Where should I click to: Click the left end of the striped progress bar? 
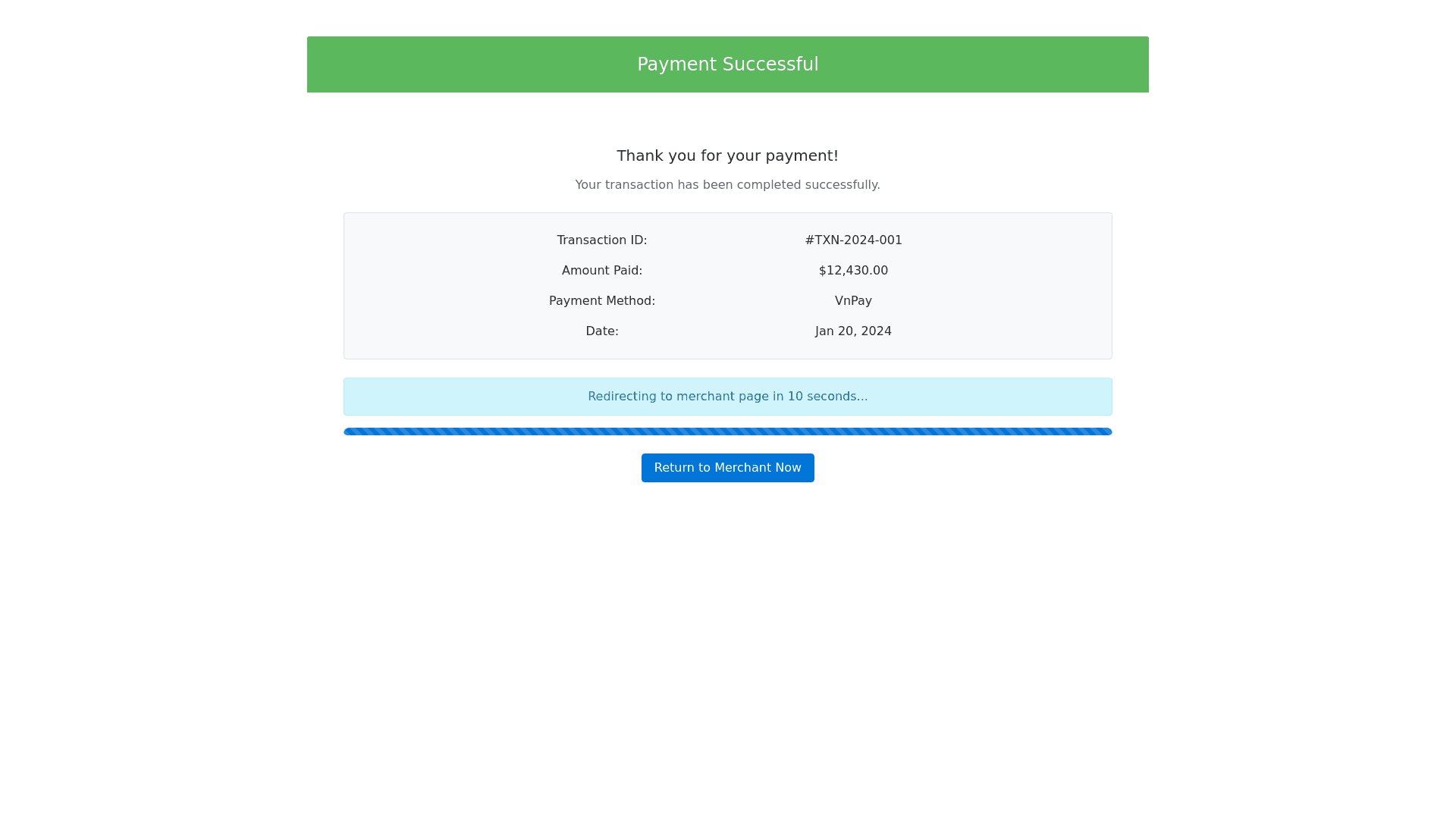tap(350, 431)
